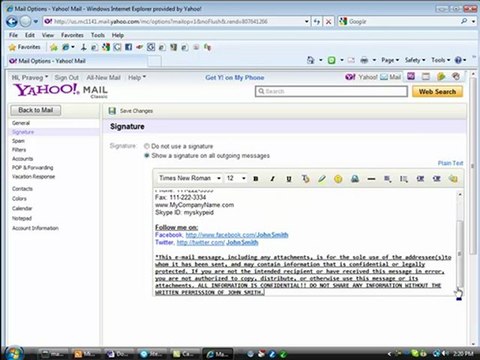Open the POP & Forwarding options

[33, 168]
